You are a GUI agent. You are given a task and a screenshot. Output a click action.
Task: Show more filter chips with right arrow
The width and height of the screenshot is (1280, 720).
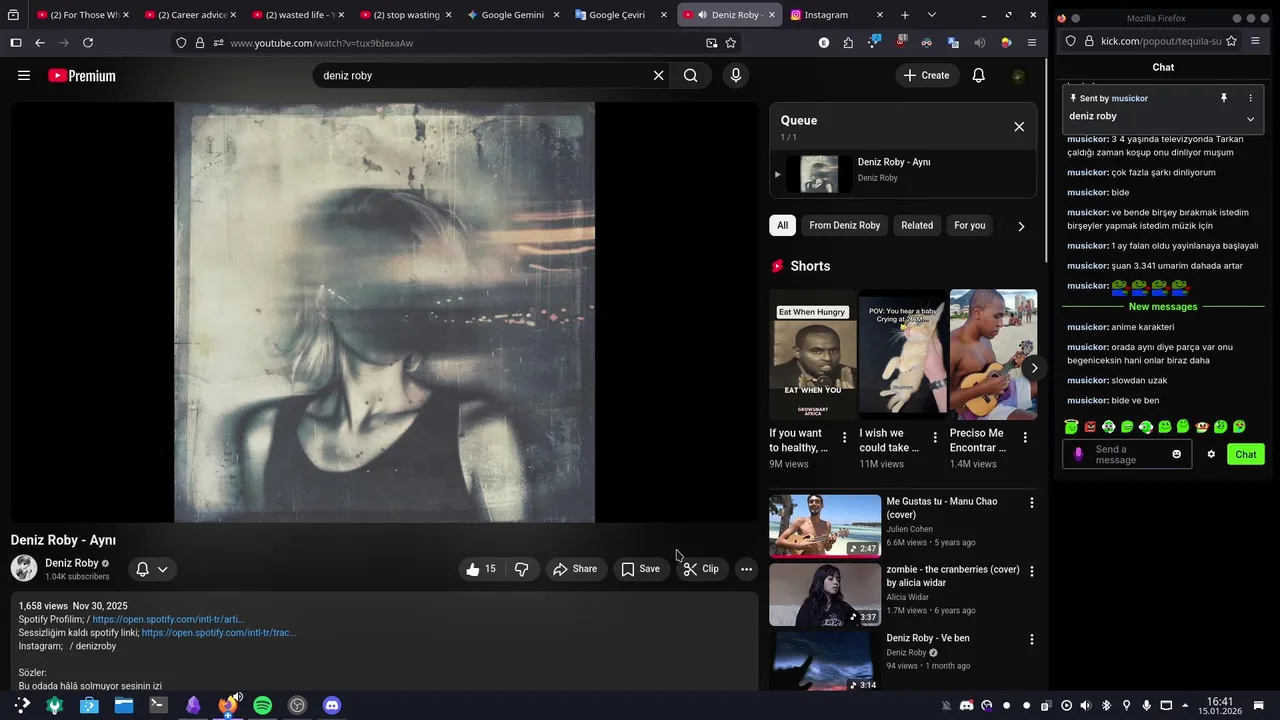pos(1021,226)
